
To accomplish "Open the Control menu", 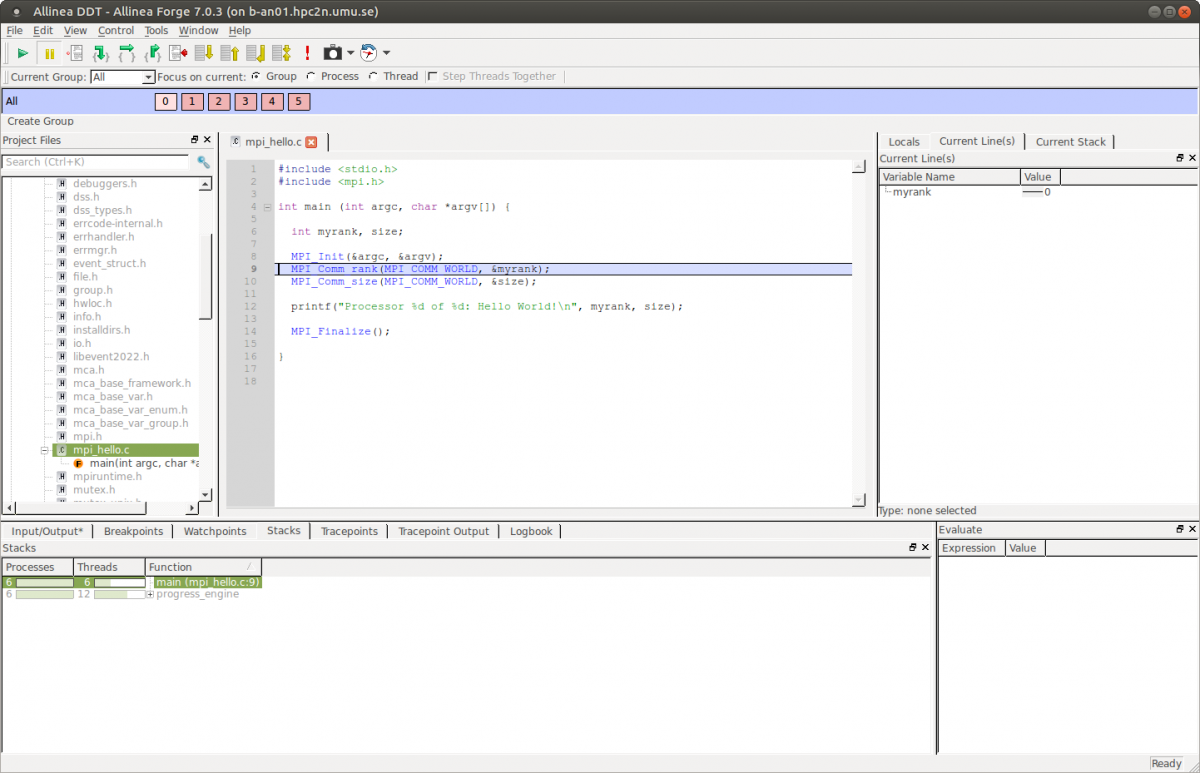I will click(116, 30).
